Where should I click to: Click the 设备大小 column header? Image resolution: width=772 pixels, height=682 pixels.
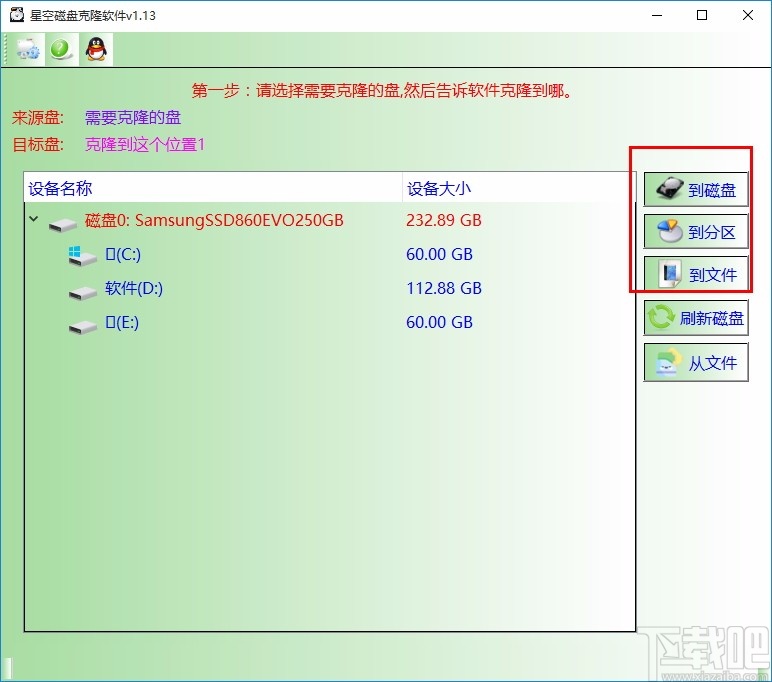518,188
